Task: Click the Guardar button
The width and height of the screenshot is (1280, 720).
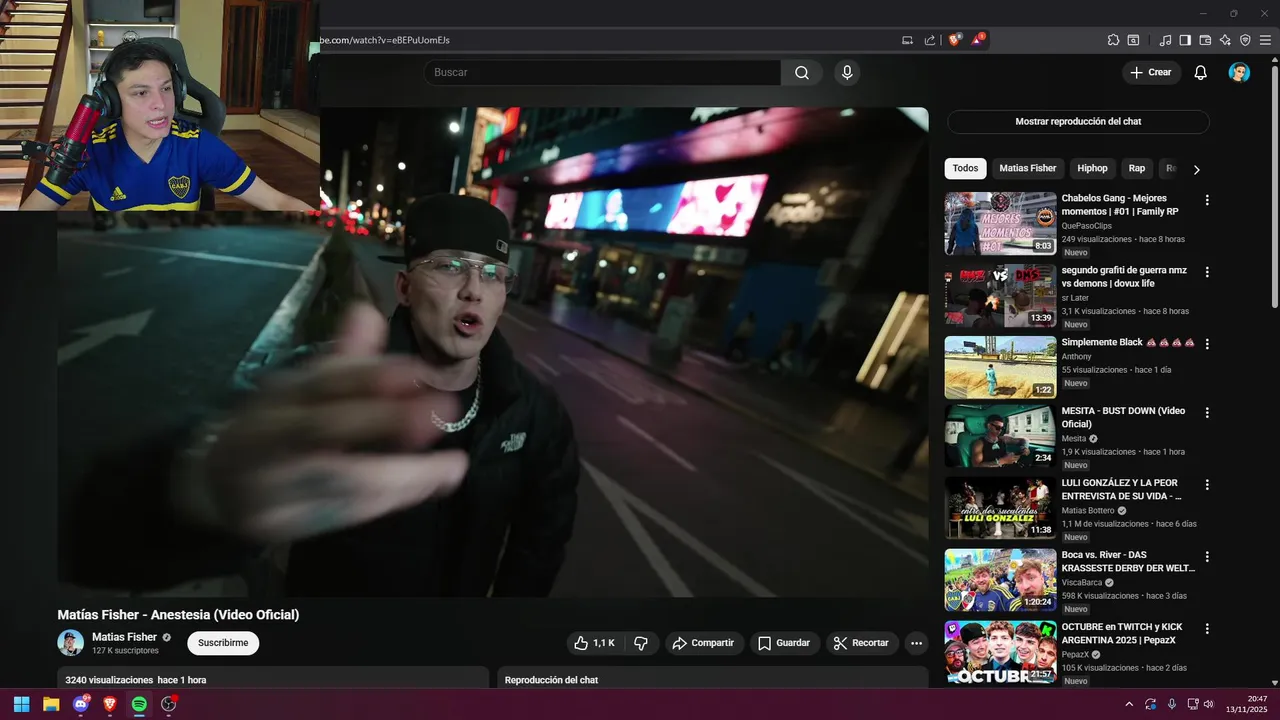Action: [784, 643]
